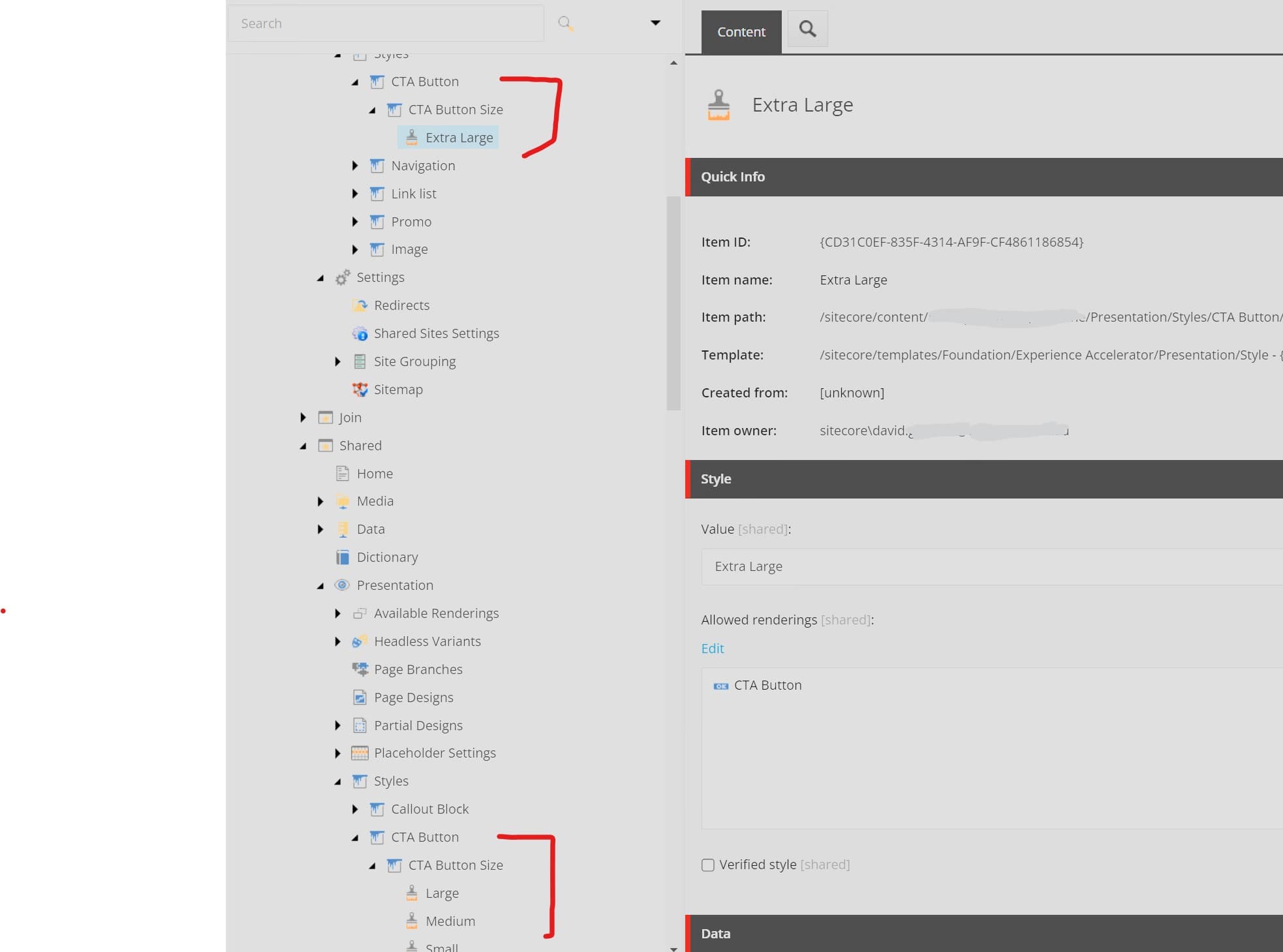This screenshot has width=1283, height=952.
Task: Collapse the Shared node
Action: click(304, 445)
